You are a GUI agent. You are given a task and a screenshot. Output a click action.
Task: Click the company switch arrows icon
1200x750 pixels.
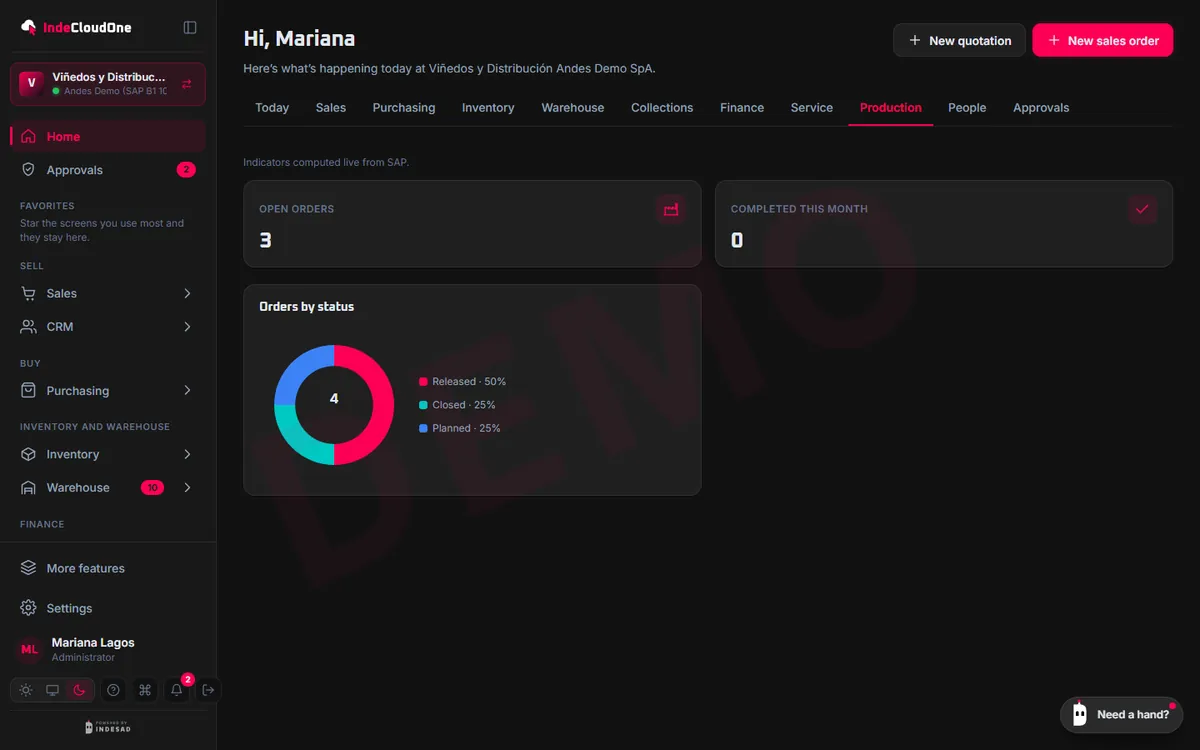187,84
